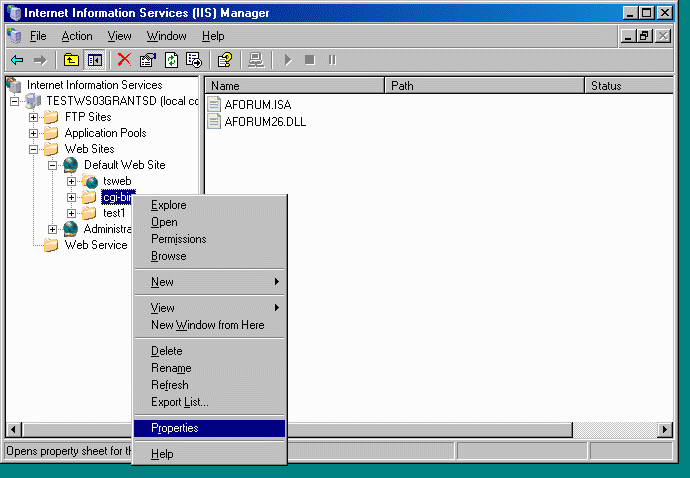Click the Forward arrow toolbar icon

click(x=40, y=60)
